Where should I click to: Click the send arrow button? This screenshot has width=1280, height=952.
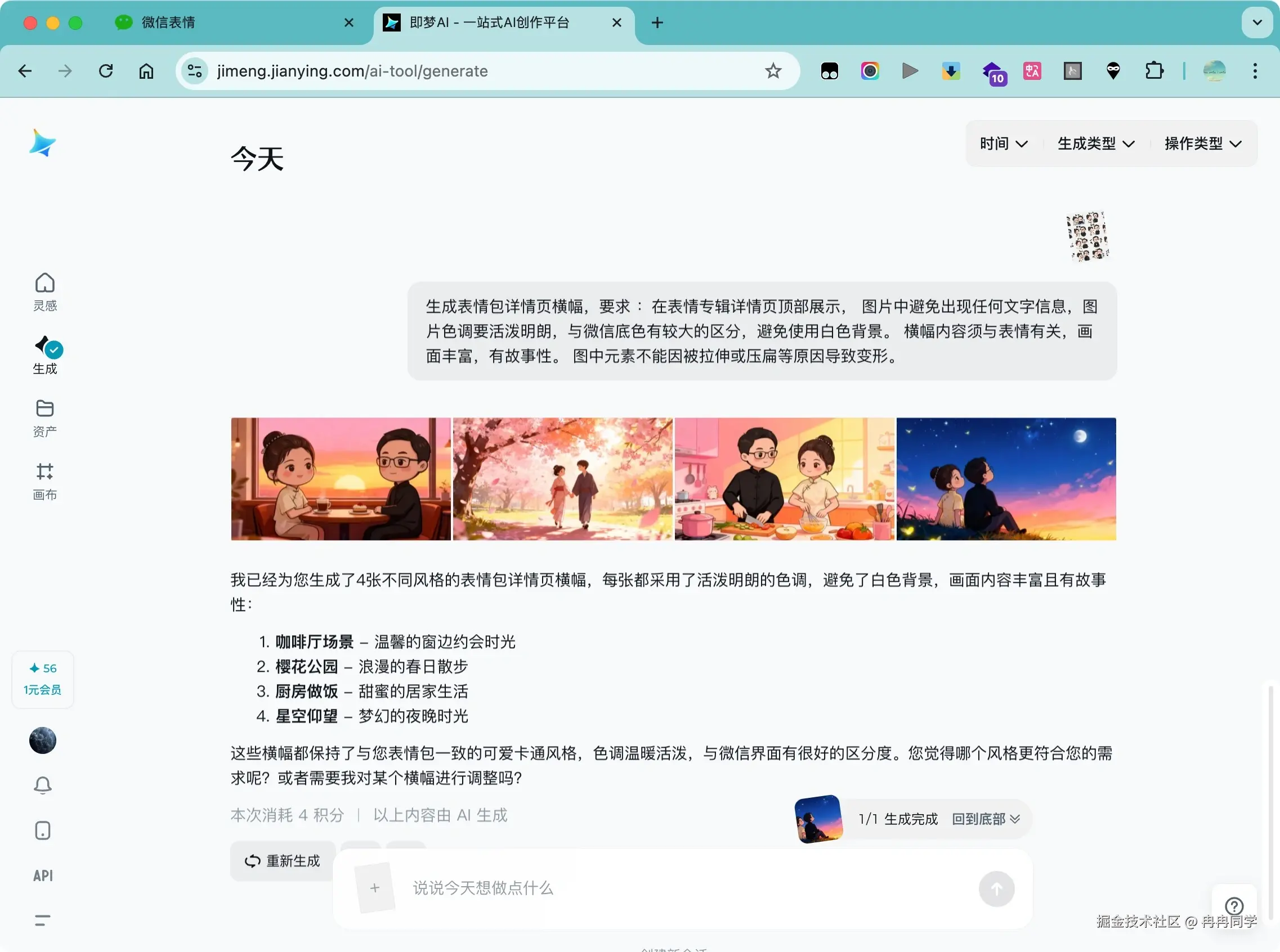(x=996, y=888)
